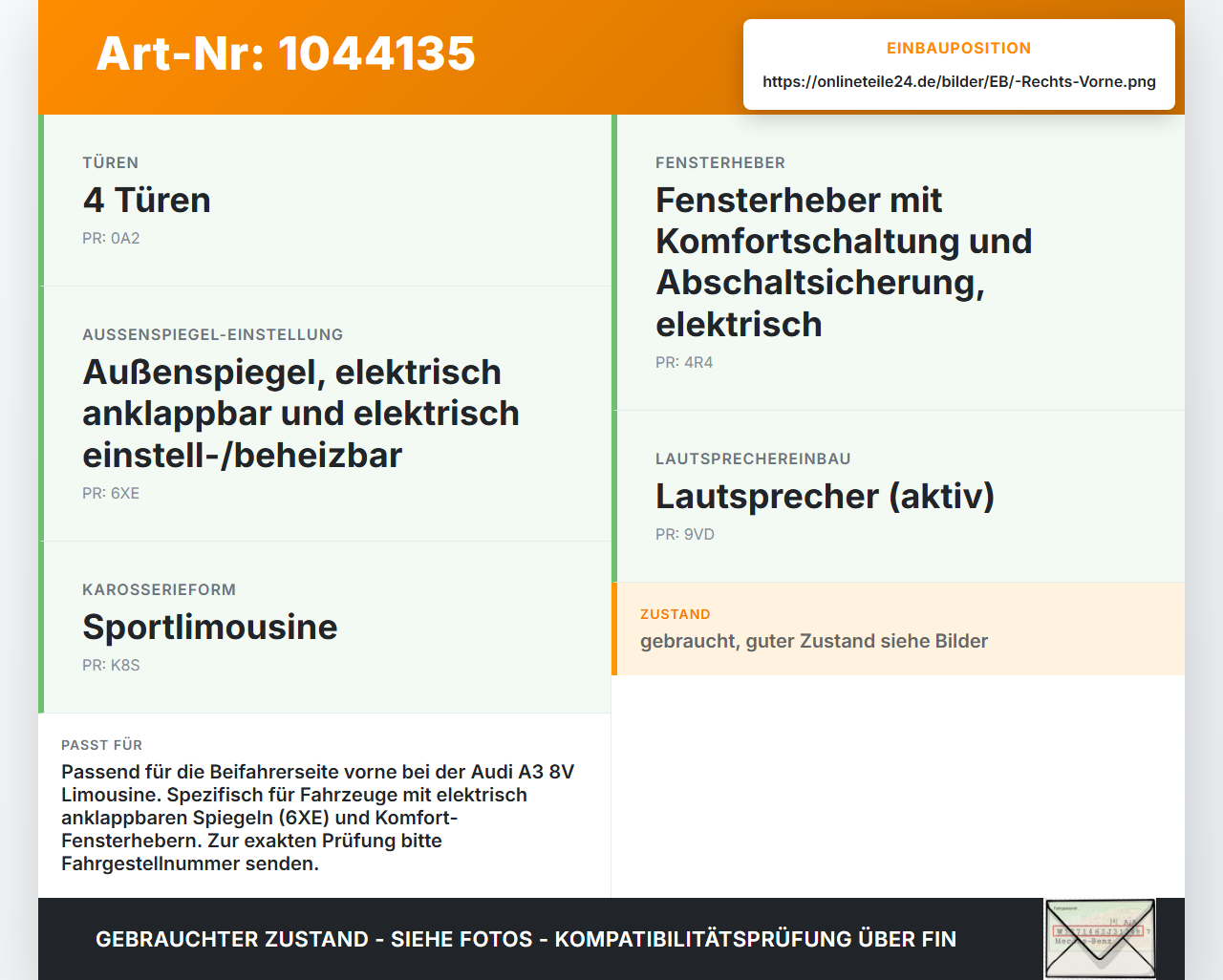This screenshot has height=980, width=1223.
Task: Click the ZUSTAND label
Action: pyautogui.click(x=676, y=614)
